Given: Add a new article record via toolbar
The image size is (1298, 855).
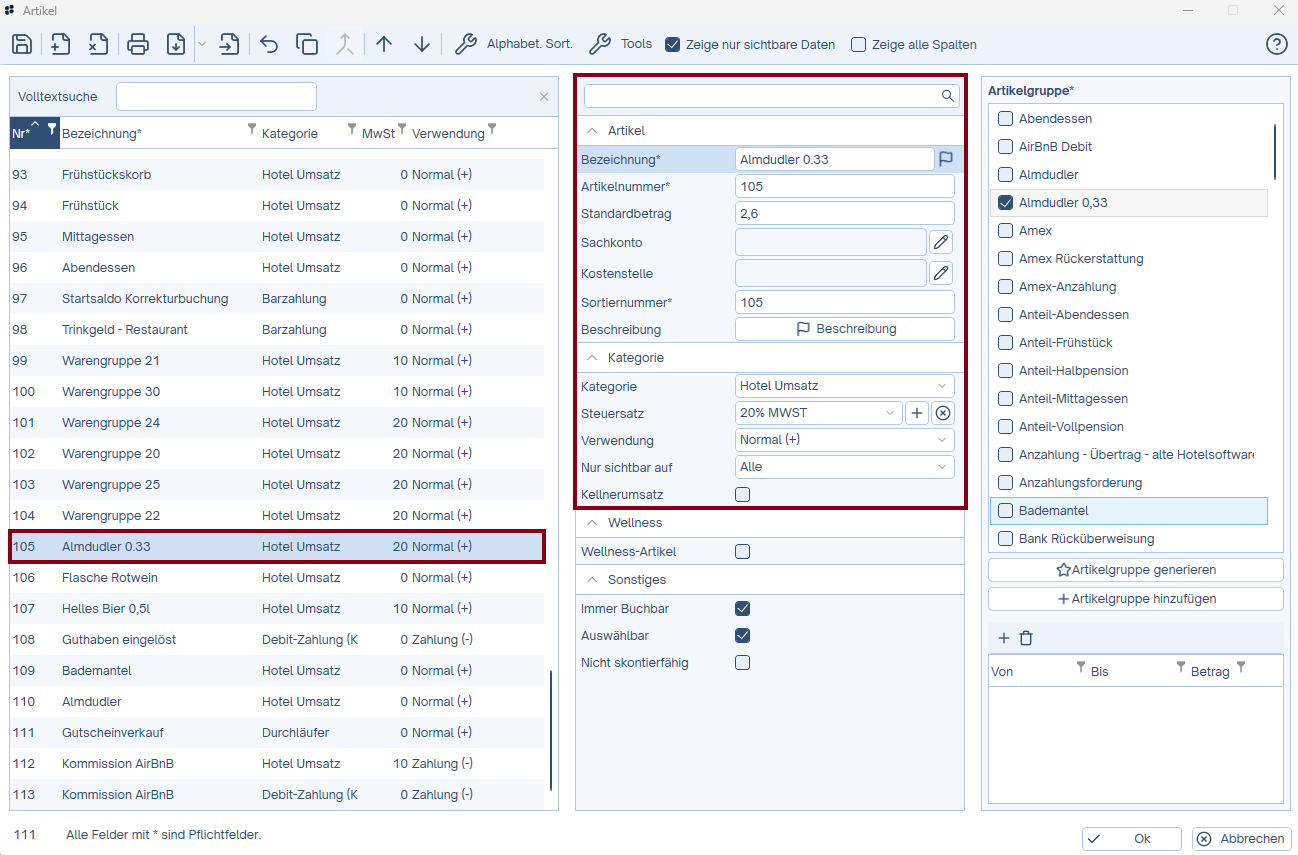Looking at the screenshot, I should click(x=60, y=44).
